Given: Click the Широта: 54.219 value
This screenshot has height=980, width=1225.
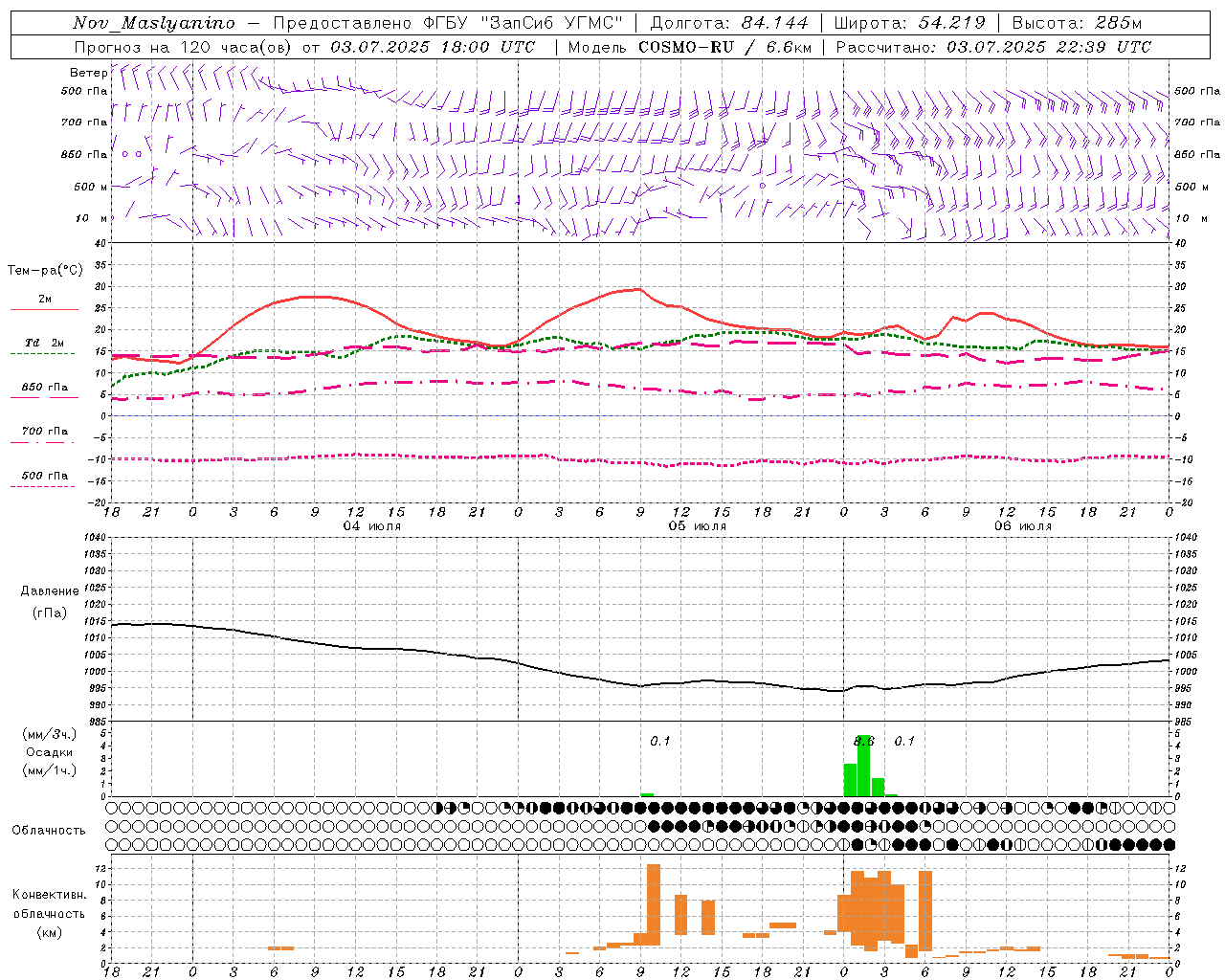Looking at the screenshot, I should point(910,23).
